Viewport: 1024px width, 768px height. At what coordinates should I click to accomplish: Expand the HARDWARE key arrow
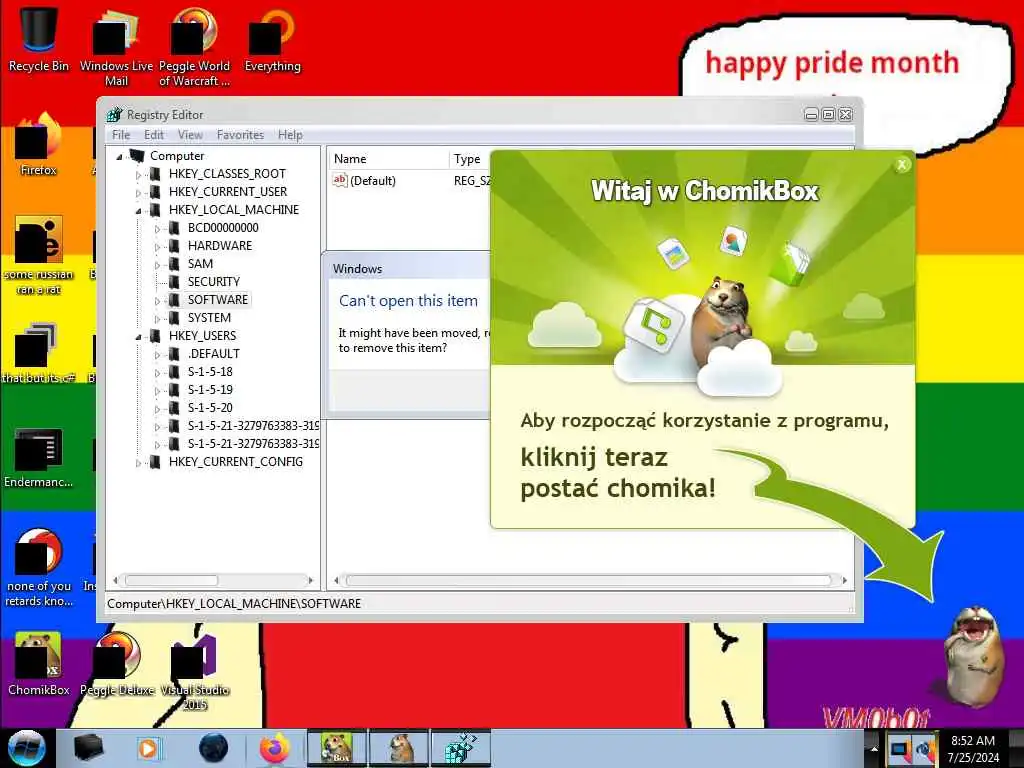pos(157,247)
